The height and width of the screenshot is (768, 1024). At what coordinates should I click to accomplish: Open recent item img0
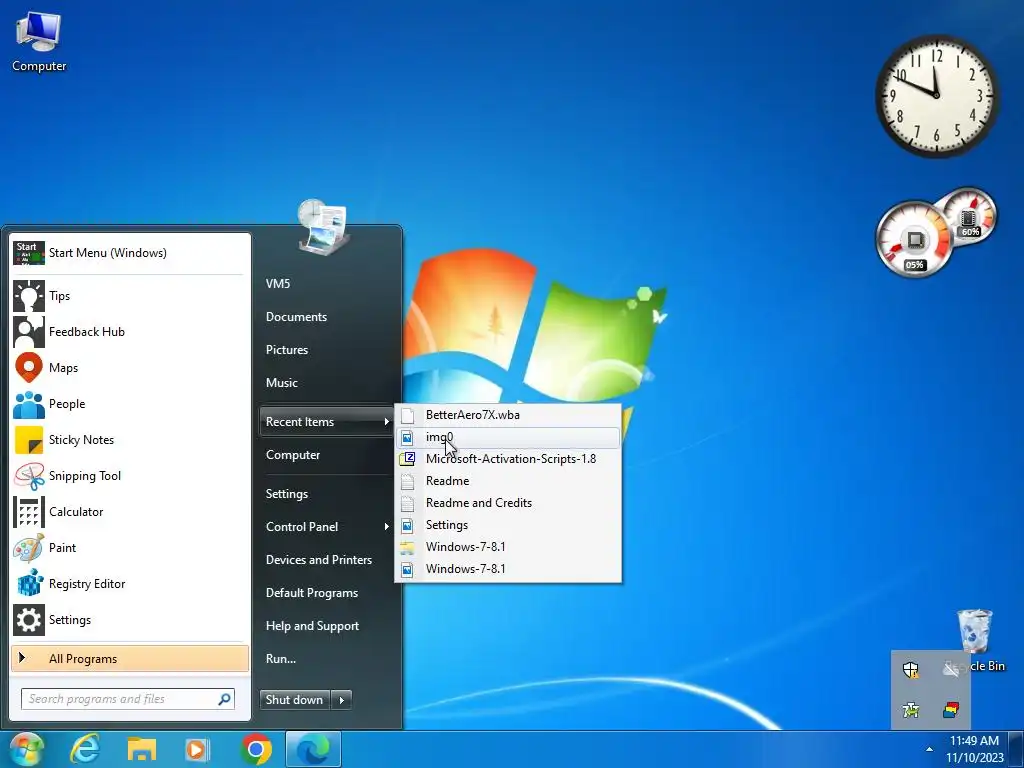tap(508, 437)
